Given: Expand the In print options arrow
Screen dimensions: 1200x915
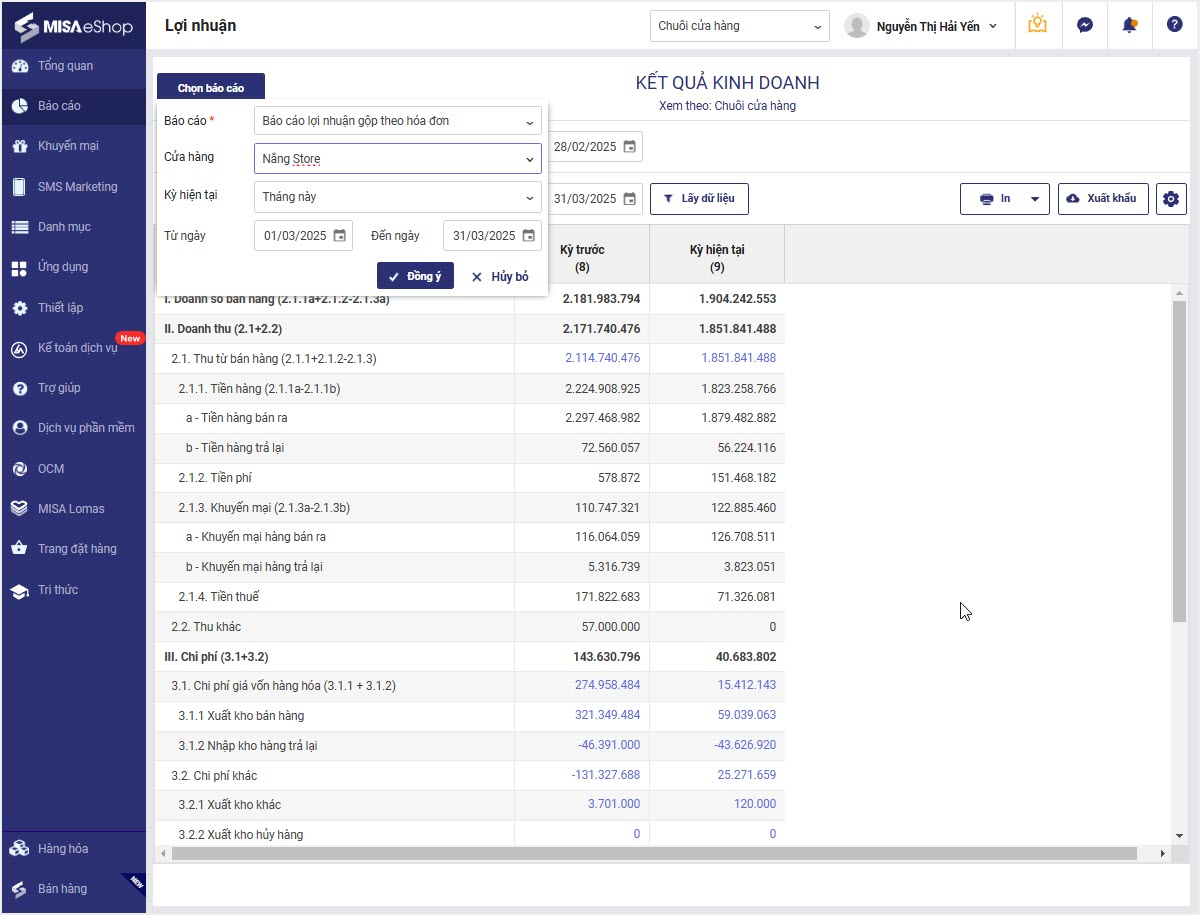Looking at the screenshot, I should [1035, 199].
